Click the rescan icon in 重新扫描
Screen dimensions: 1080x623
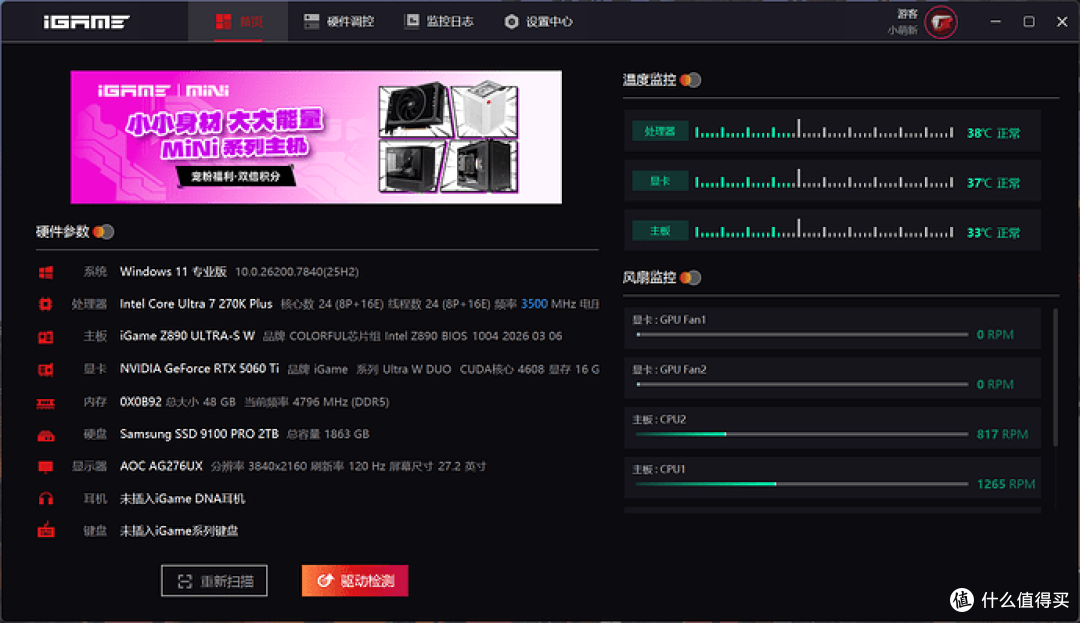[x=185, y=582]
